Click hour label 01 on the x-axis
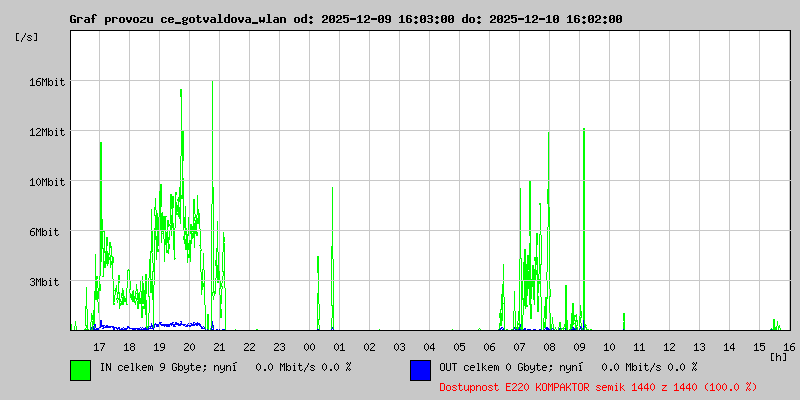Screen dimensions: 800x400 tap(339, 347)
